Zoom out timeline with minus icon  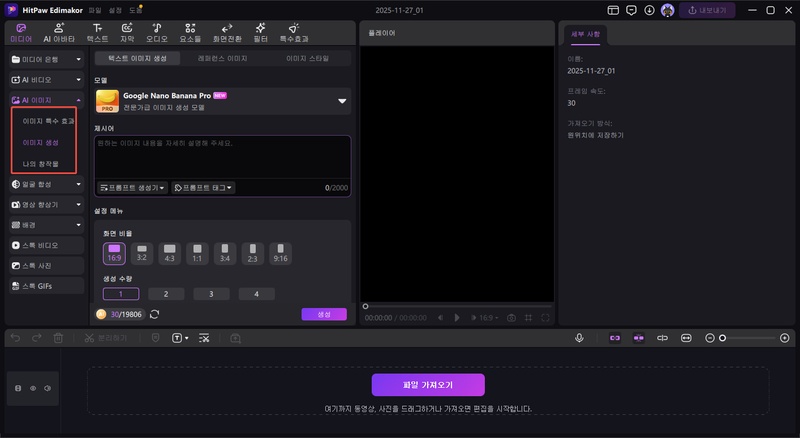point(710,338)
